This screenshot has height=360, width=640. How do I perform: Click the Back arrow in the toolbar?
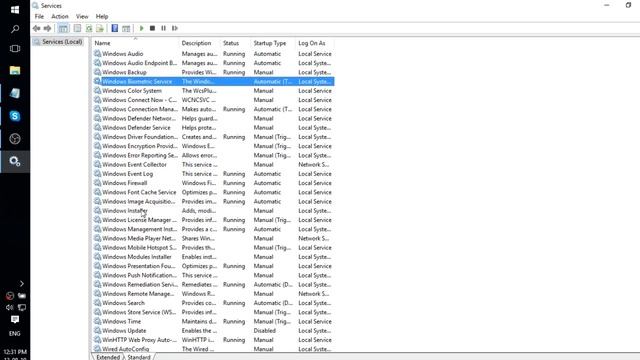pyautogui.click(x=37, y=28)
